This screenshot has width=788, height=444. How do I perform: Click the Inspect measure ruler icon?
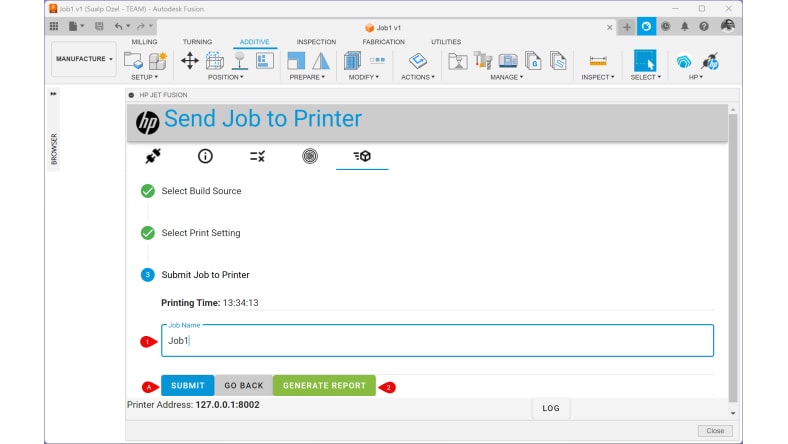tap(598, 61)
